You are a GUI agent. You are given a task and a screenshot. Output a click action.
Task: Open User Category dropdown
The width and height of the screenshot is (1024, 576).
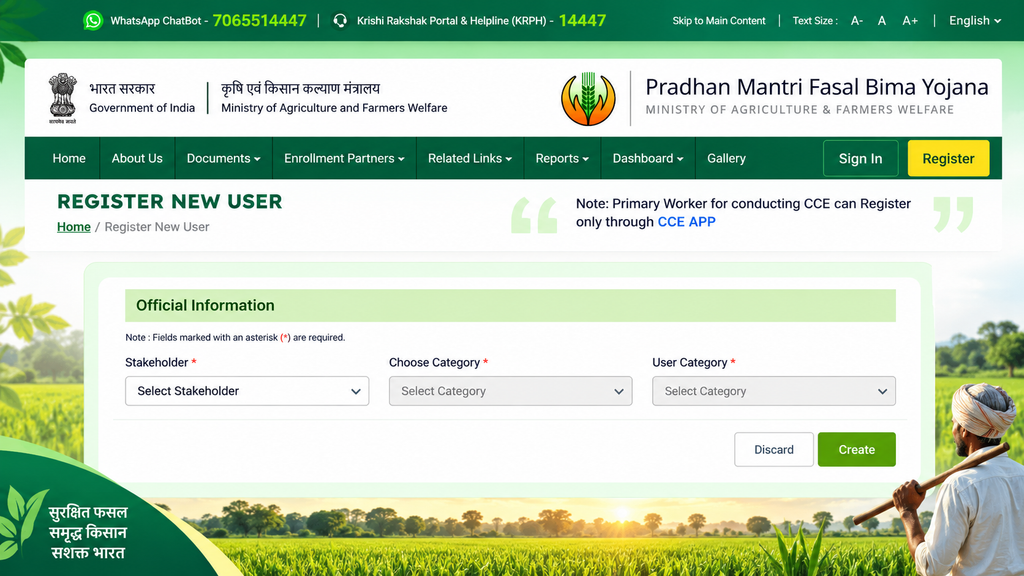click(x=774, y=391)
